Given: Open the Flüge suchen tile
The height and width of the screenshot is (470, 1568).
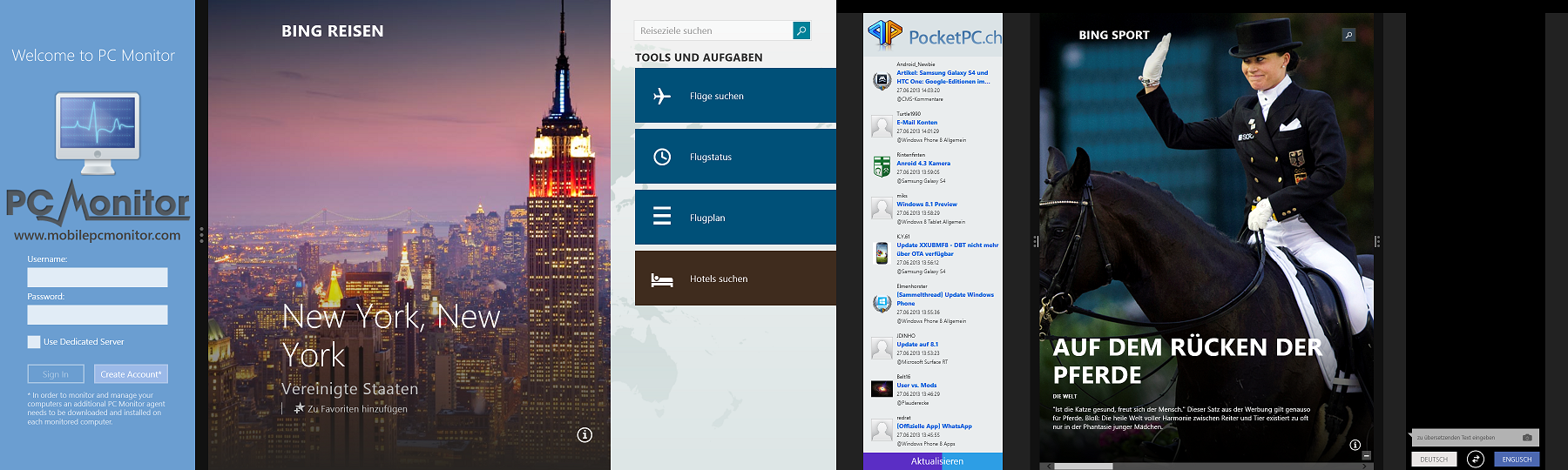Looking at the screenshot, I should pos(735,96).
